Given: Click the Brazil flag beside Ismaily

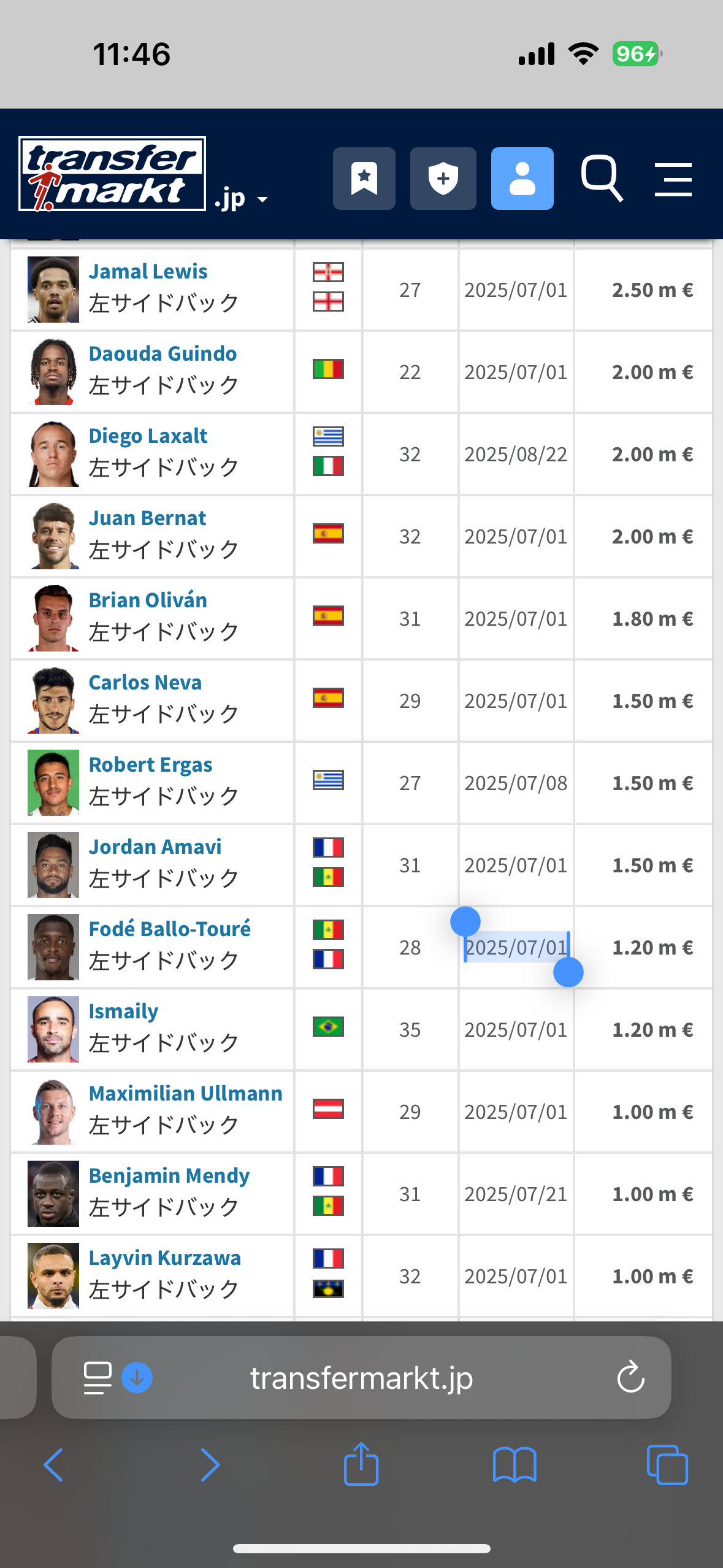Looking at the screenshot, I should (x=328, y=1026).
